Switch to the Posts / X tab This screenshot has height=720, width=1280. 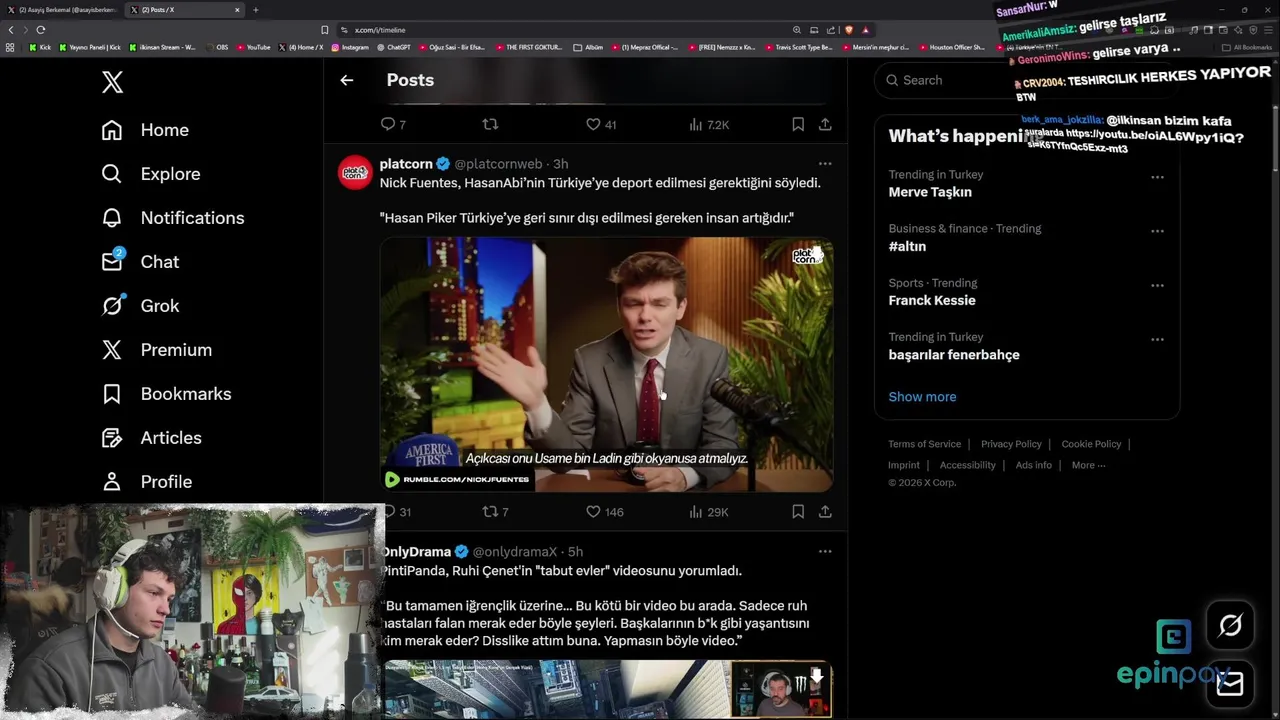click(x=187, y=10)
